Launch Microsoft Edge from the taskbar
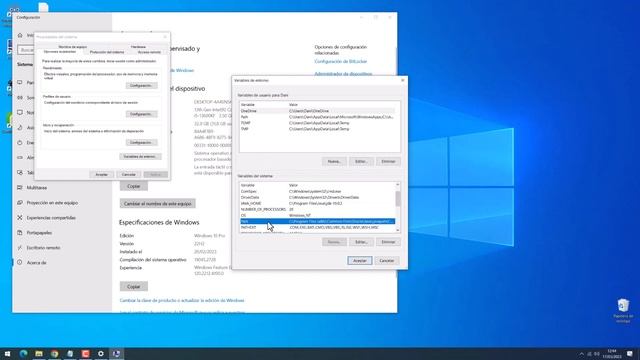 coord(23,353)
